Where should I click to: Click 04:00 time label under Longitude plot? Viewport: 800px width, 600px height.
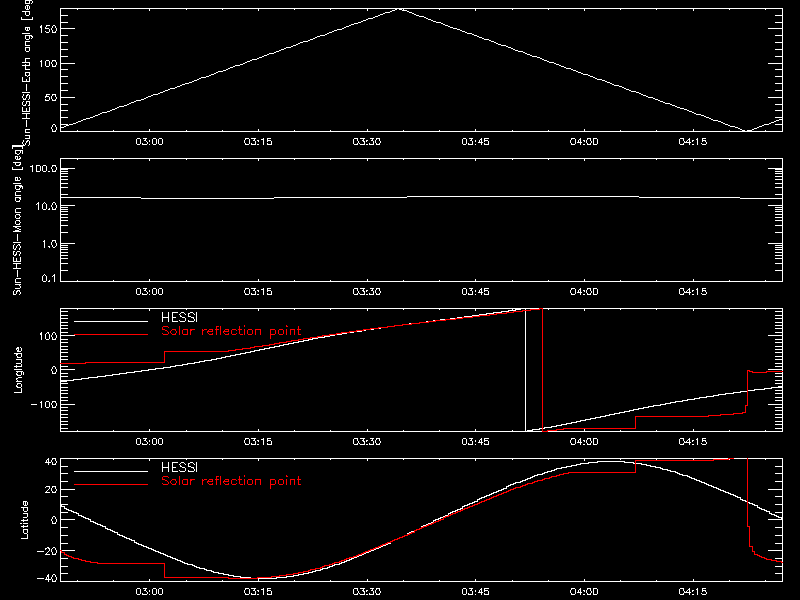tap(584, 441)
